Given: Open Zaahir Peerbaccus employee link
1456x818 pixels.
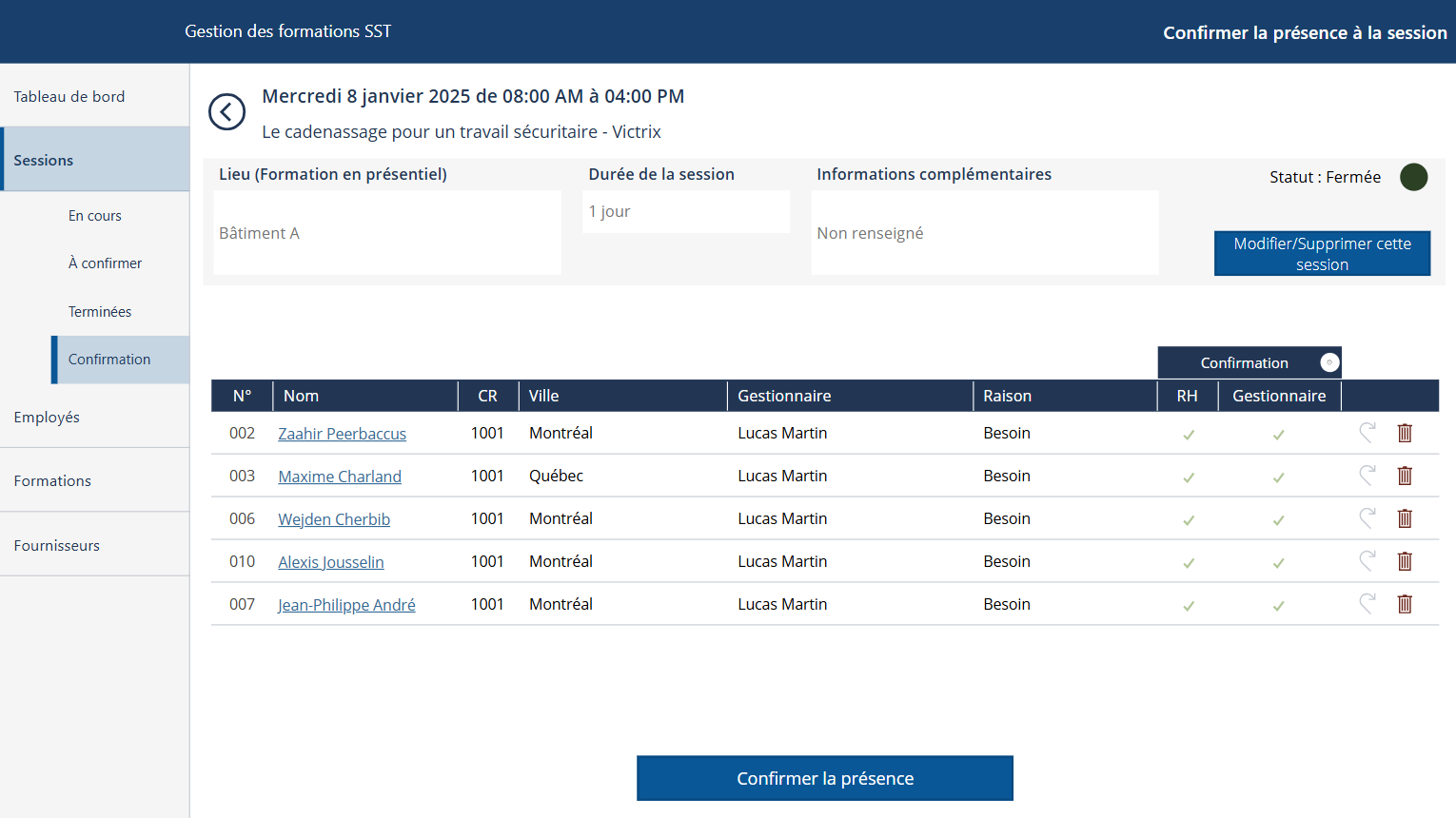Looking at the screenshot, I should (x=343, y=434).
